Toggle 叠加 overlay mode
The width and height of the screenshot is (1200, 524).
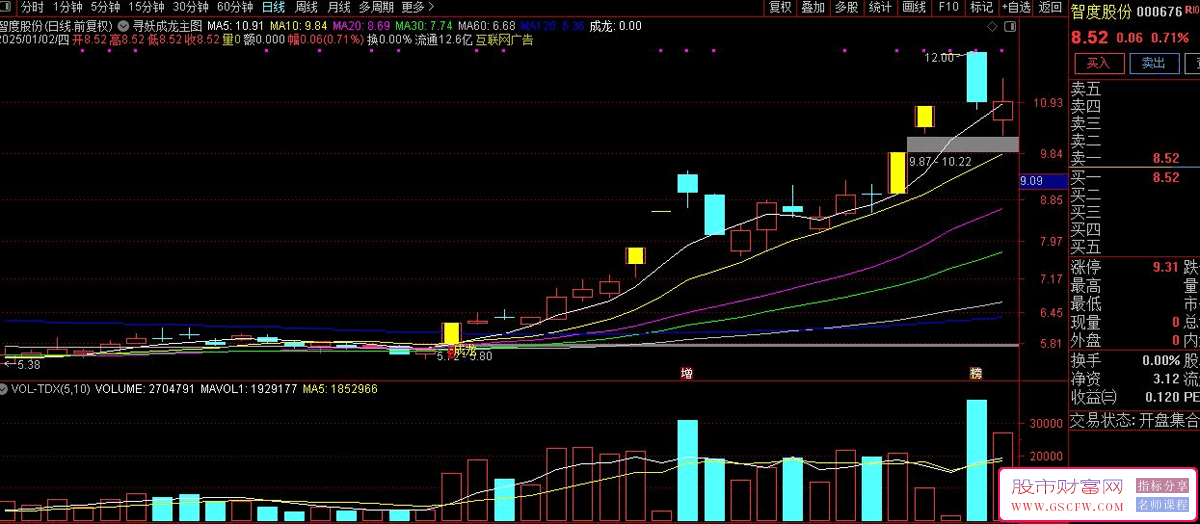pos(813,7)
